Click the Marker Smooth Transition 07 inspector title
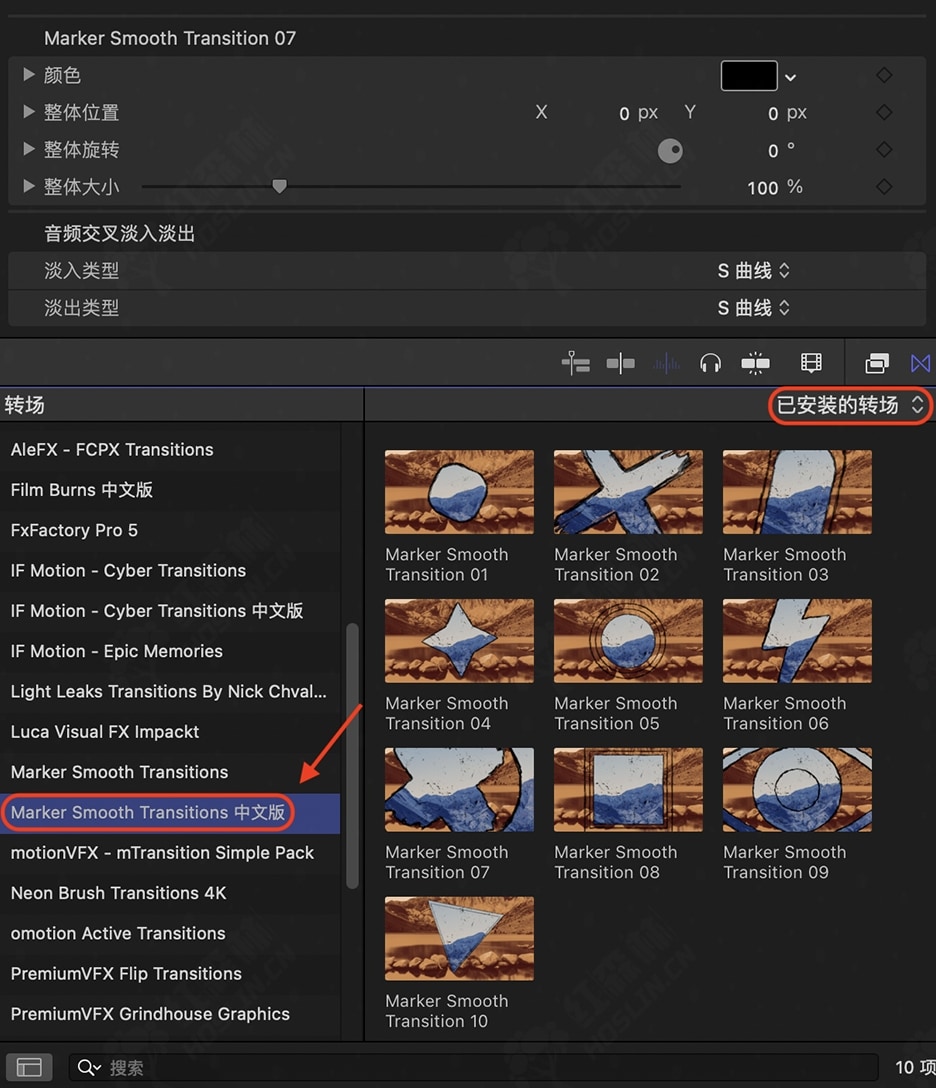This screenshot has height=1088, width=936. click(x=170, y=38)
